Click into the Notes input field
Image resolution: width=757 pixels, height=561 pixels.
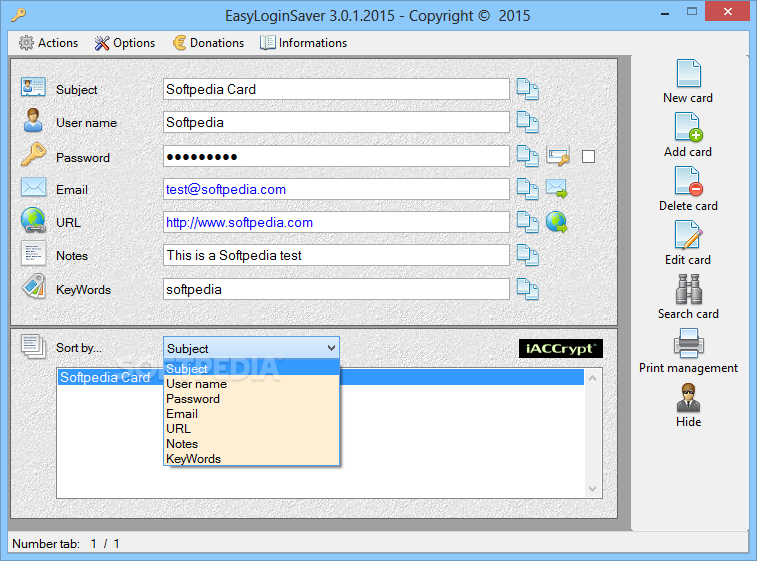pos(336,255)
